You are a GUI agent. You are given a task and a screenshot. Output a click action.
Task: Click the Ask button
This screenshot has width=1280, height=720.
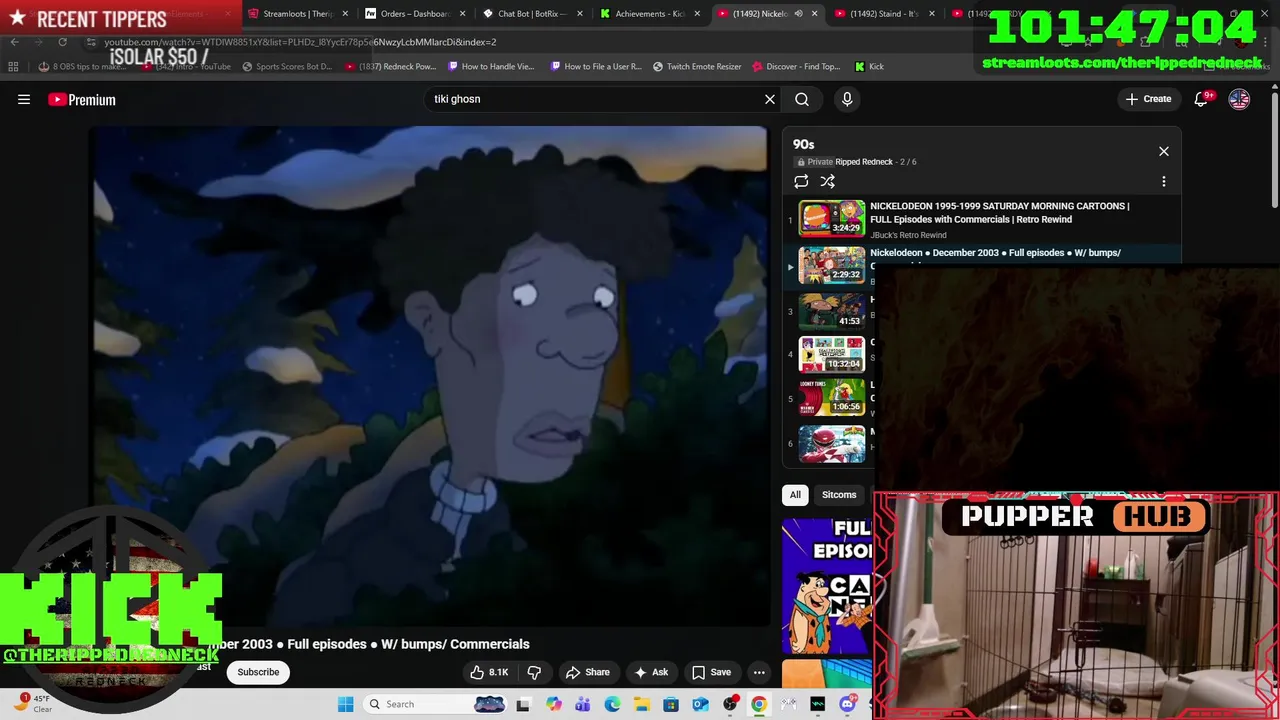[x=651, y=672]
